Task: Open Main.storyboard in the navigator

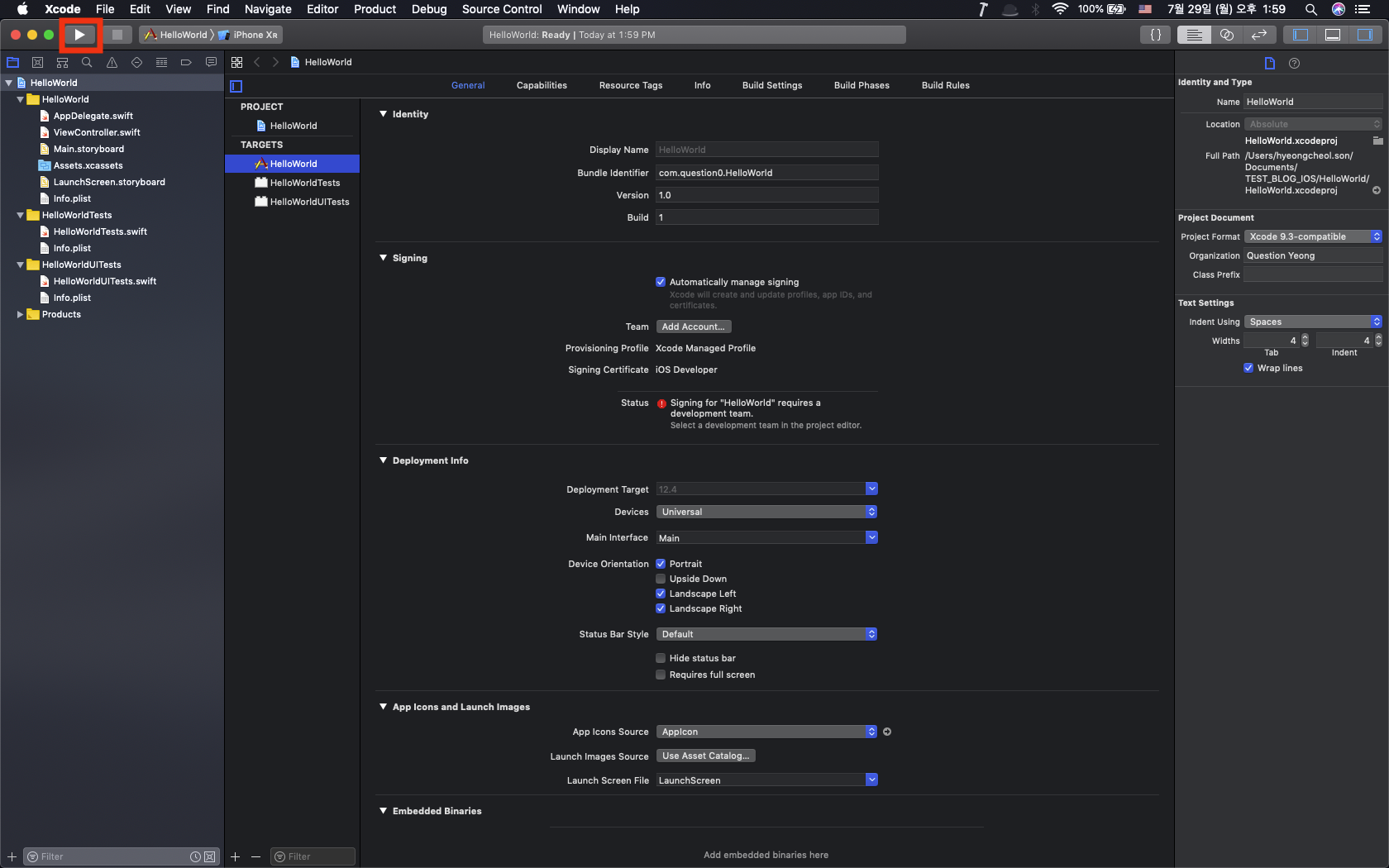Action: click(x=88, y=149)
